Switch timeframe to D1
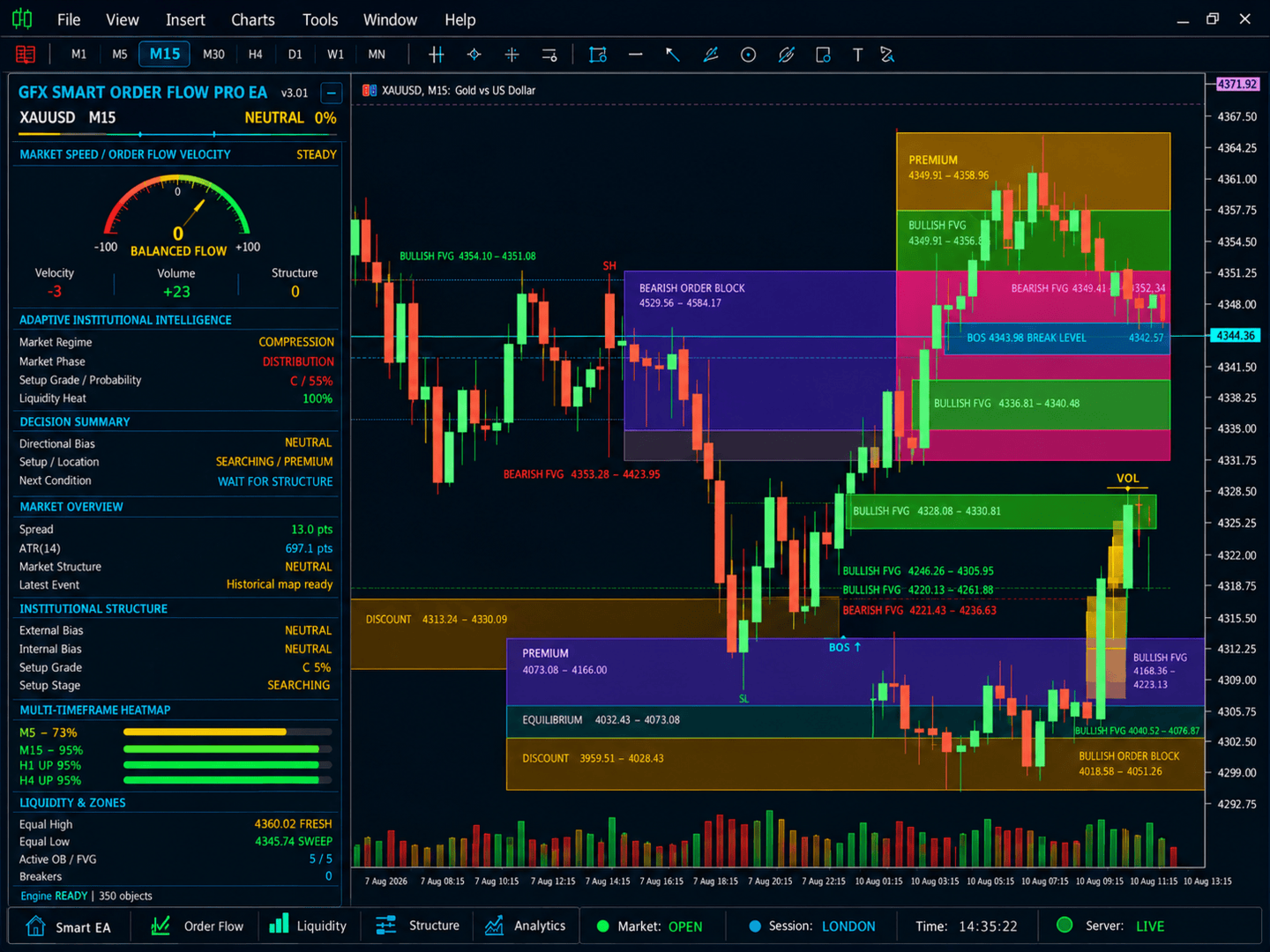 point(295,55)
